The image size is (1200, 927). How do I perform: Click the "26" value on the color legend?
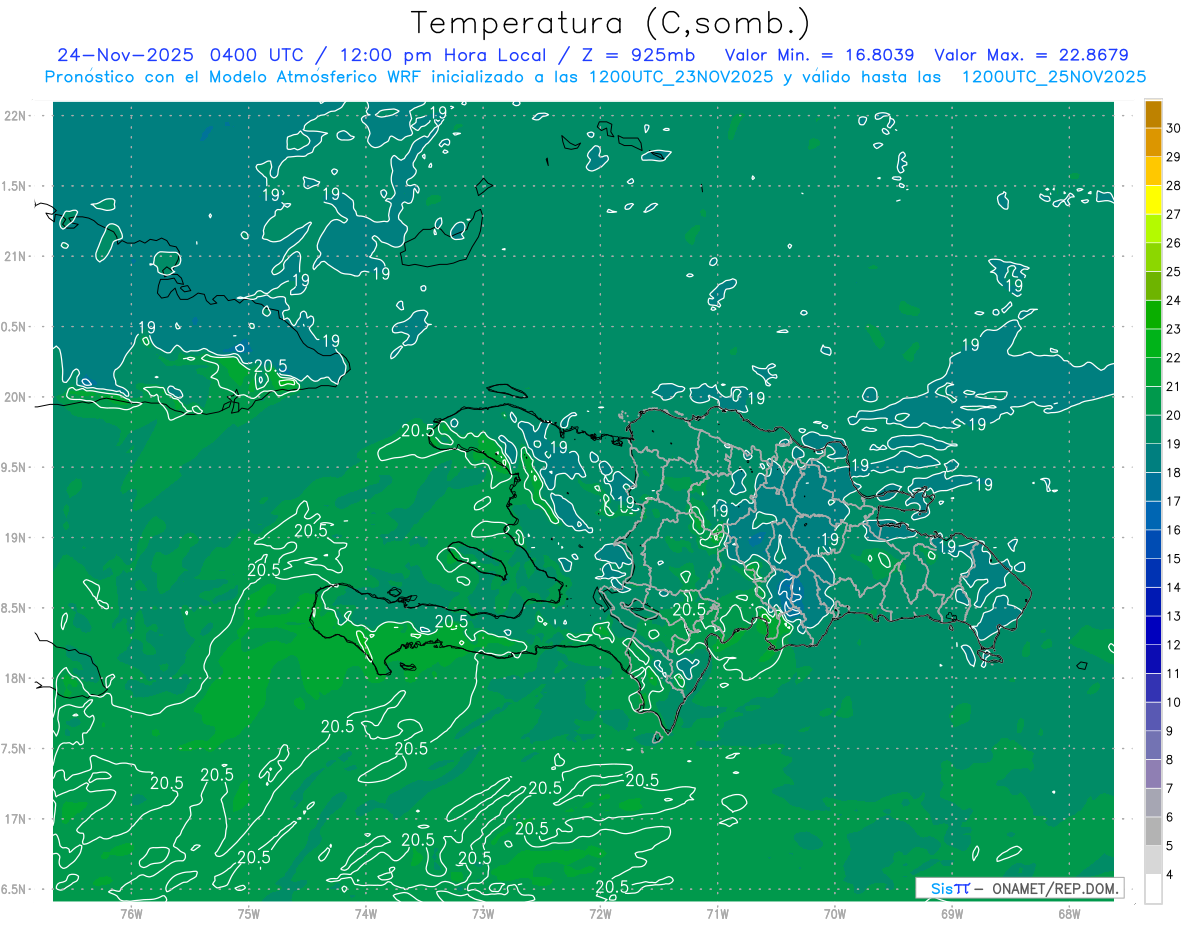click(1174, 243)
